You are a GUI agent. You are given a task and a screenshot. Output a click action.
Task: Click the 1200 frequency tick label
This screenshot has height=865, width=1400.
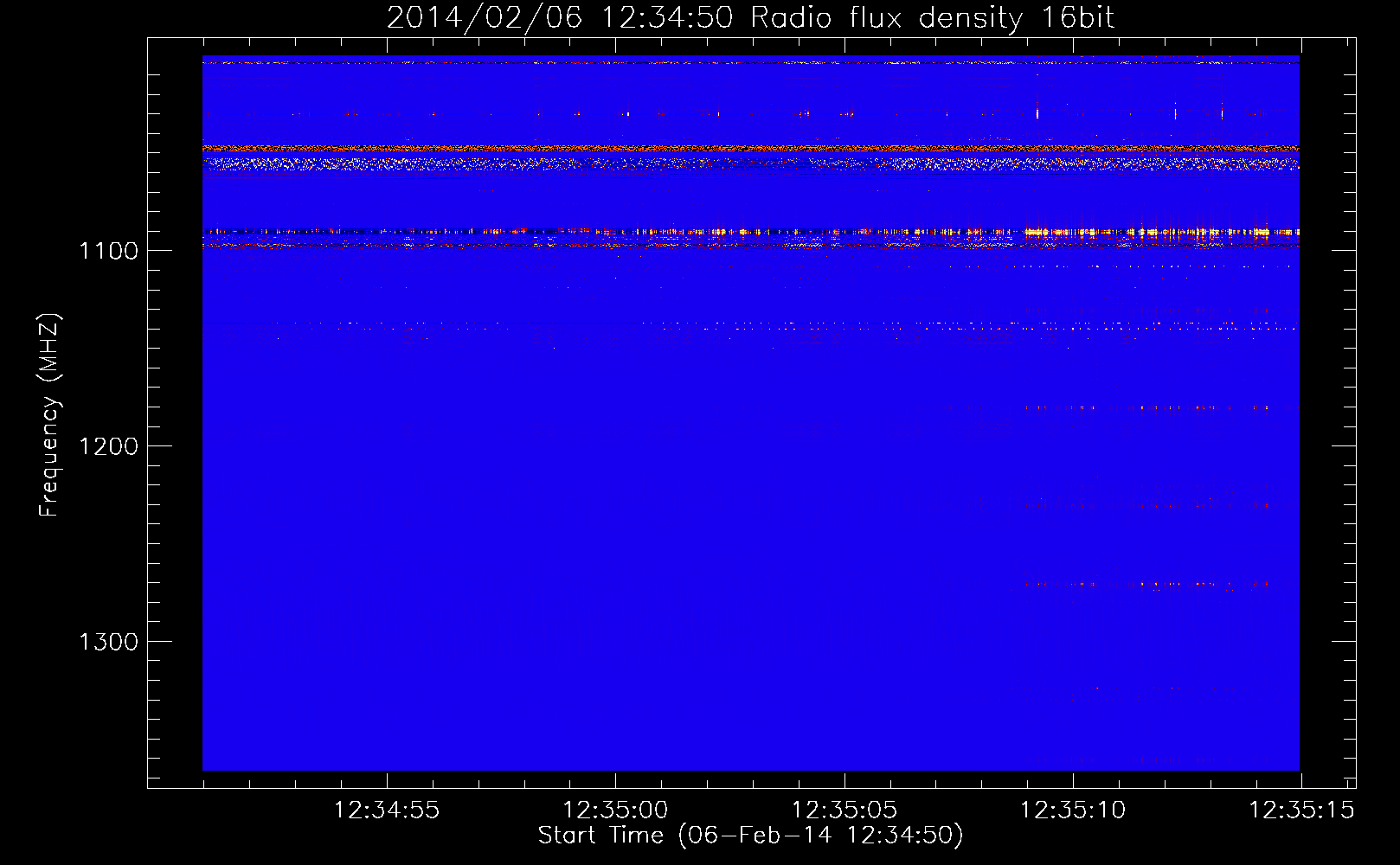[x=108, y=446]
